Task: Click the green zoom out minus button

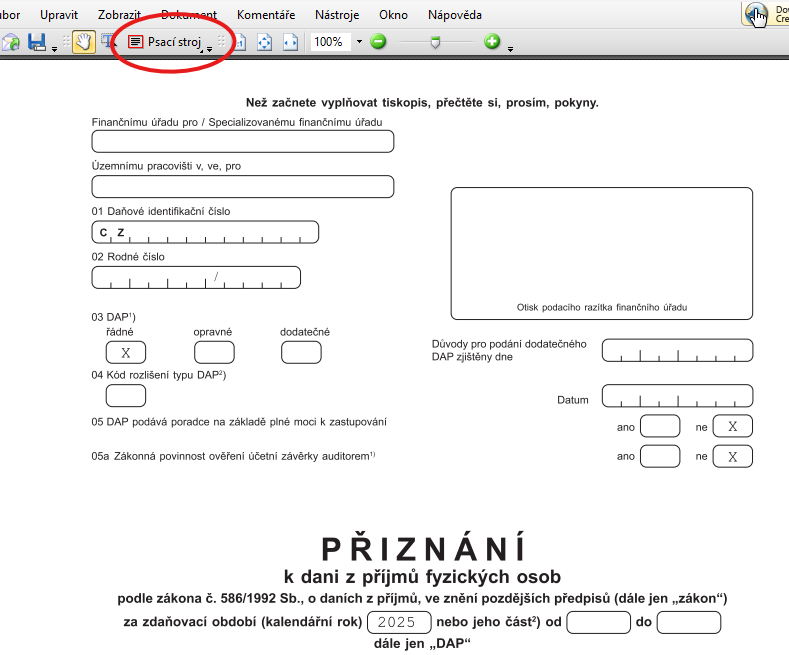Action: tap(378, 42)
